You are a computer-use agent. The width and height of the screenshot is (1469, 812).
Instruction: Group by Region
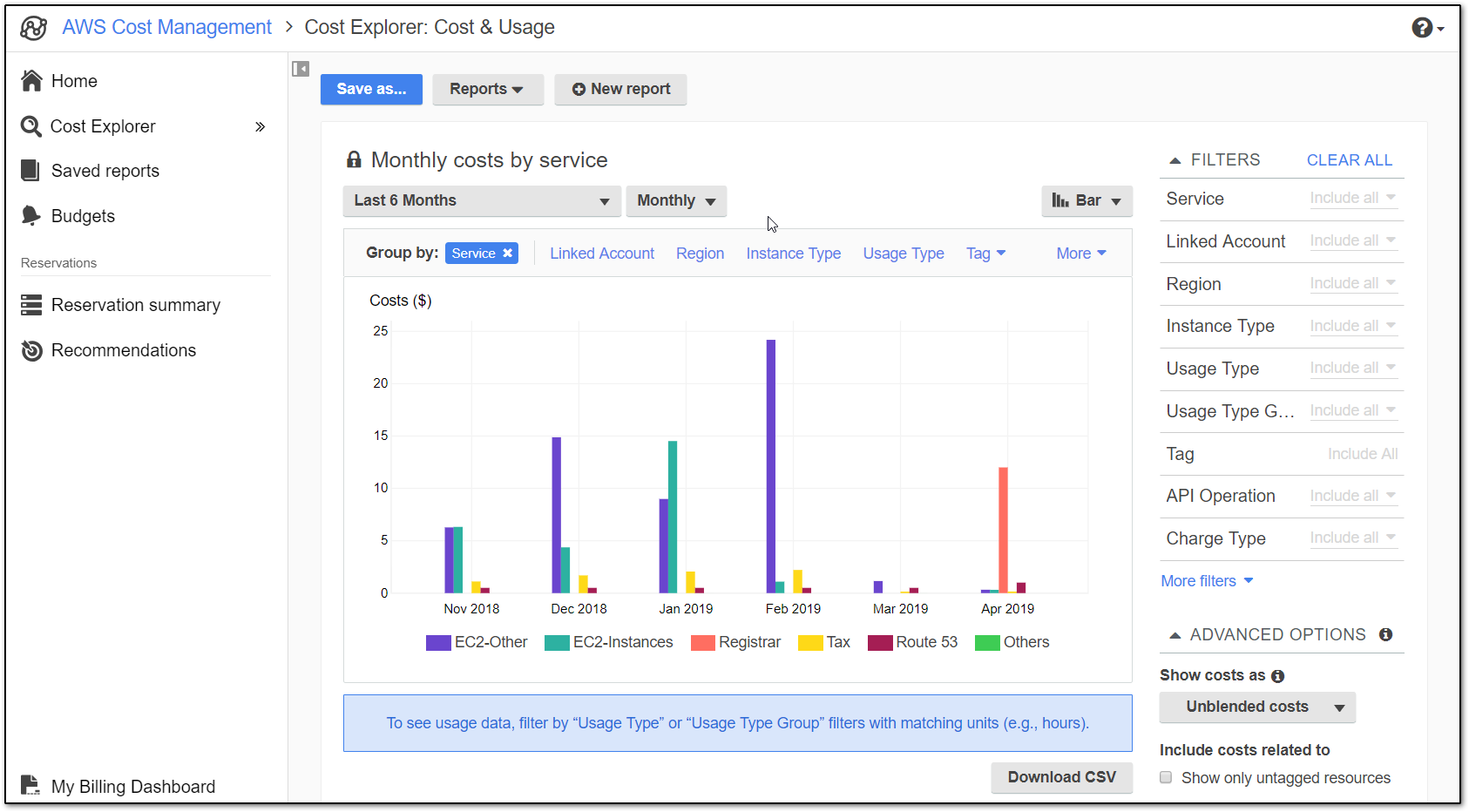point(700,254)
